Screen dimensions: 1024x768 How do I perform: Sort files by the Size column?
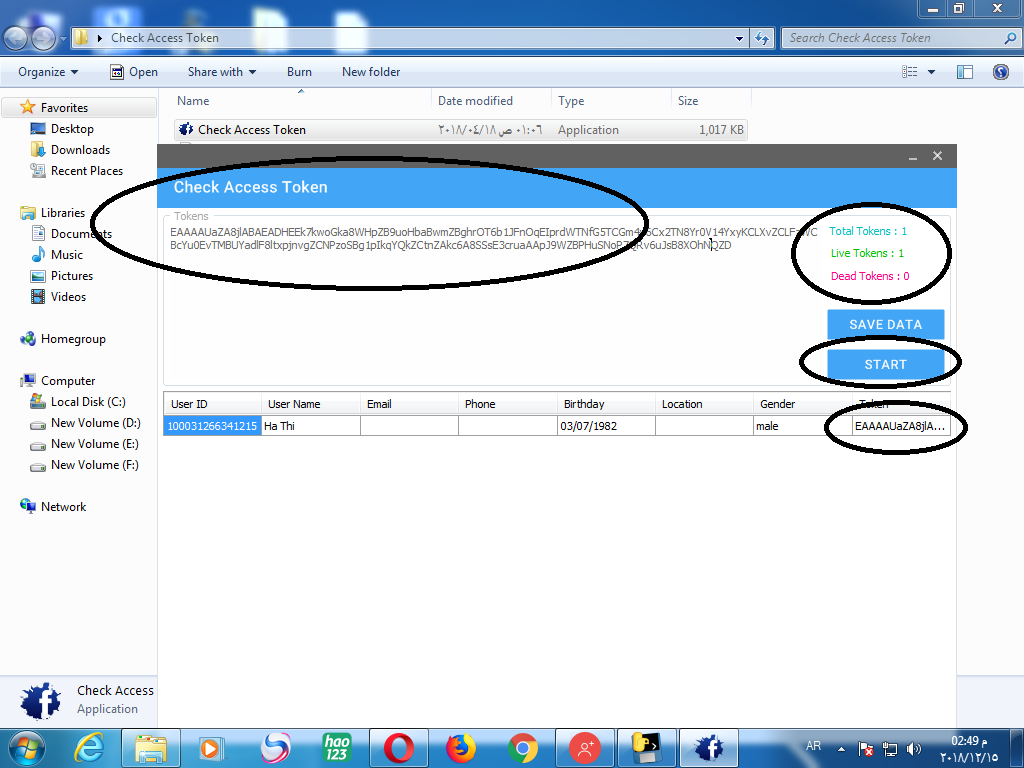tap(711, 101)
